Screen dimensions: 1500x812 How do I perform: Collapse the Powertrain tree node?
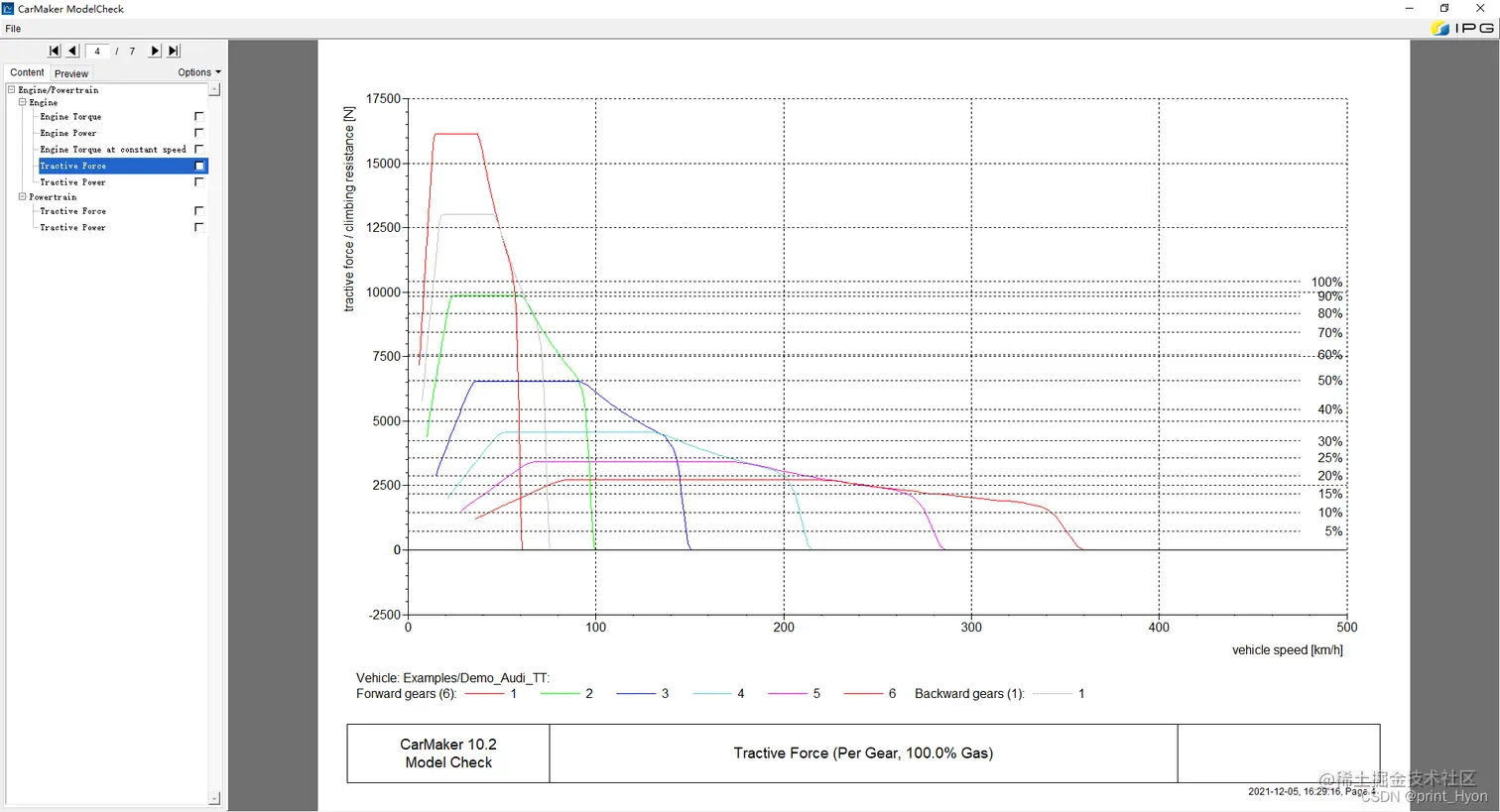tap(22, 196)
